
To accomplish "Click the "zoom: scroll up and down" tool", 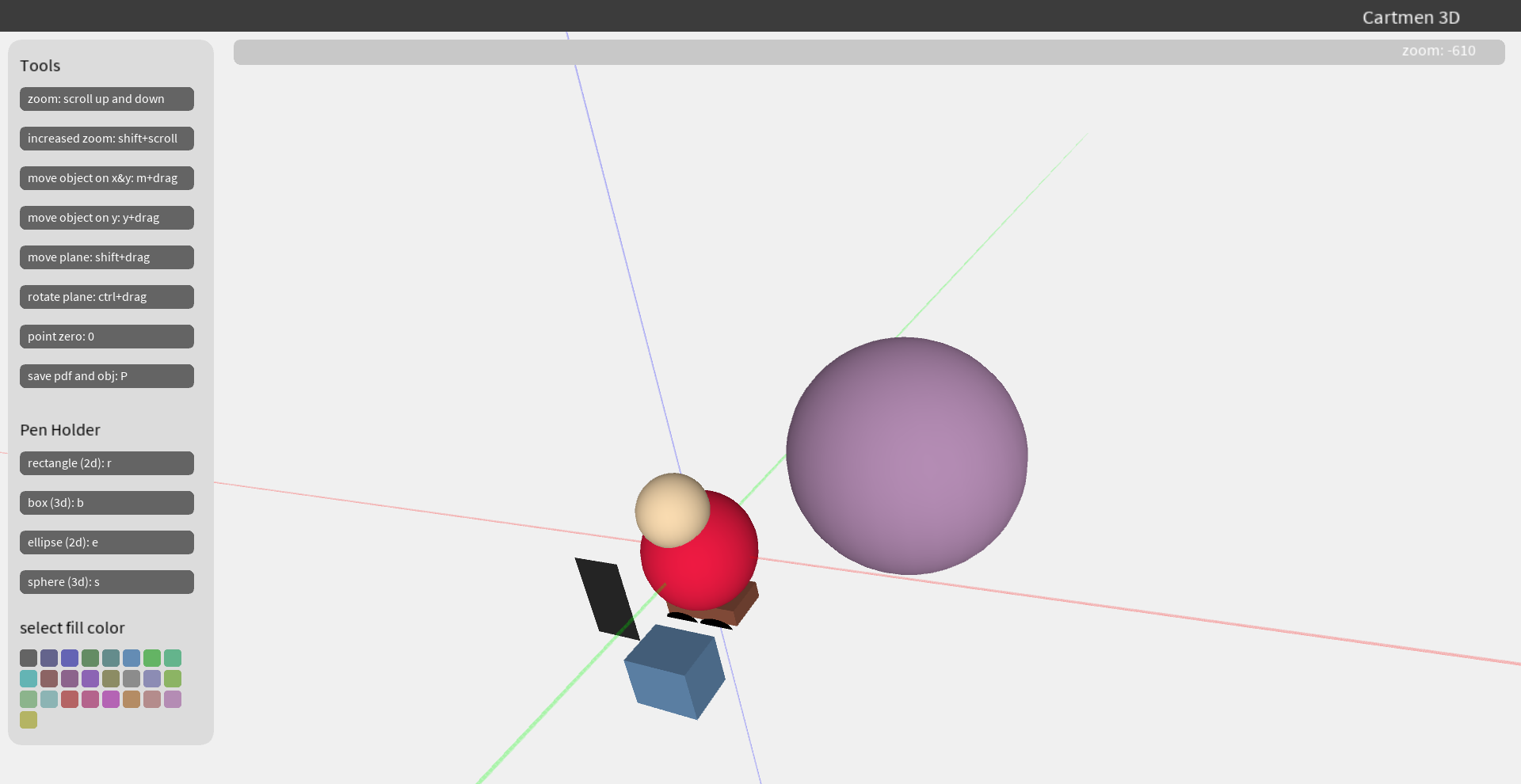I will [106, 99].
